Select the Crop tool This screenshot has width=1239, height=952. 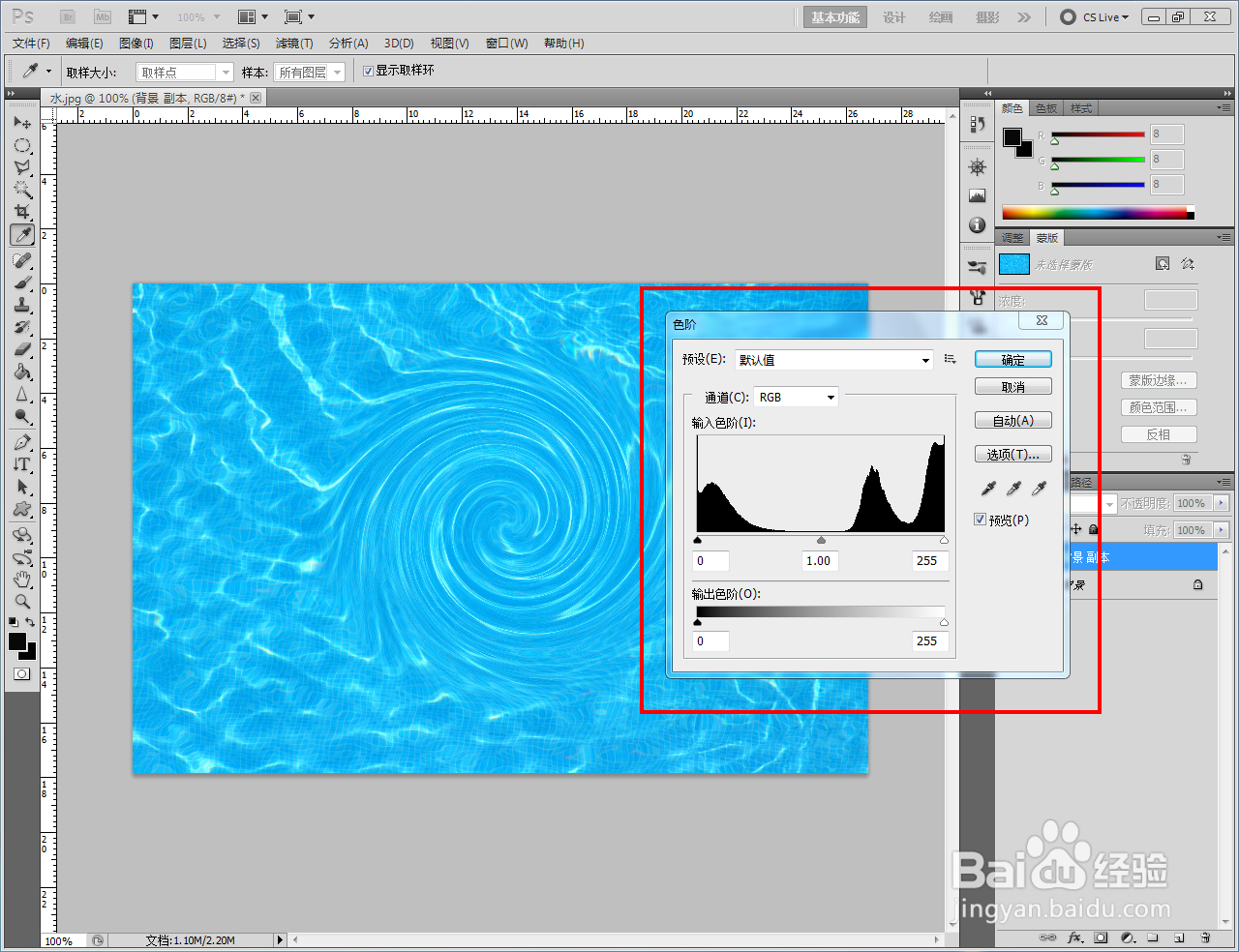coord(22,212)
